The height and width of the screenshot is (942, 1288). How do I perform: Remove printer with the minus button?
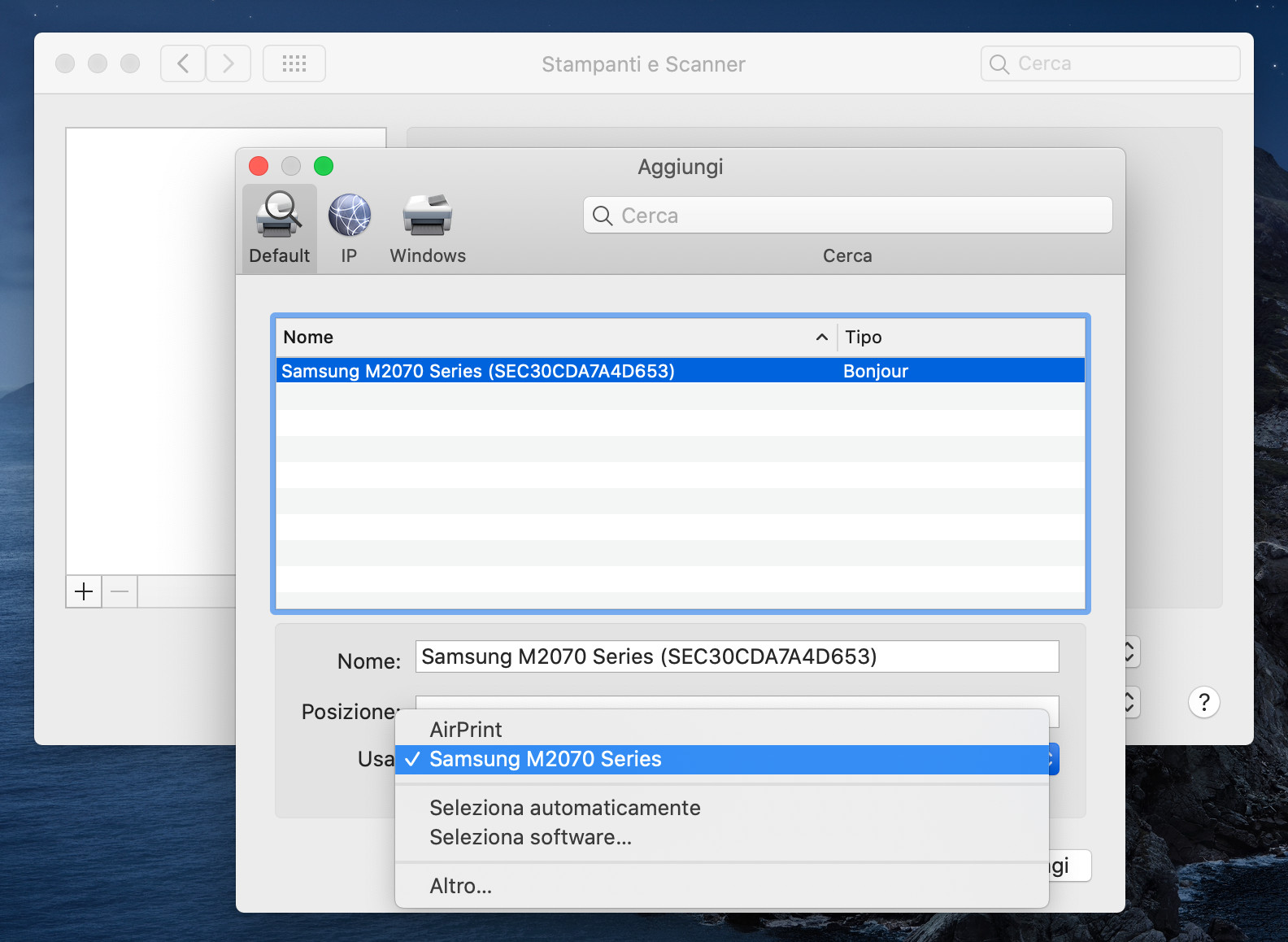pos(120,591)
